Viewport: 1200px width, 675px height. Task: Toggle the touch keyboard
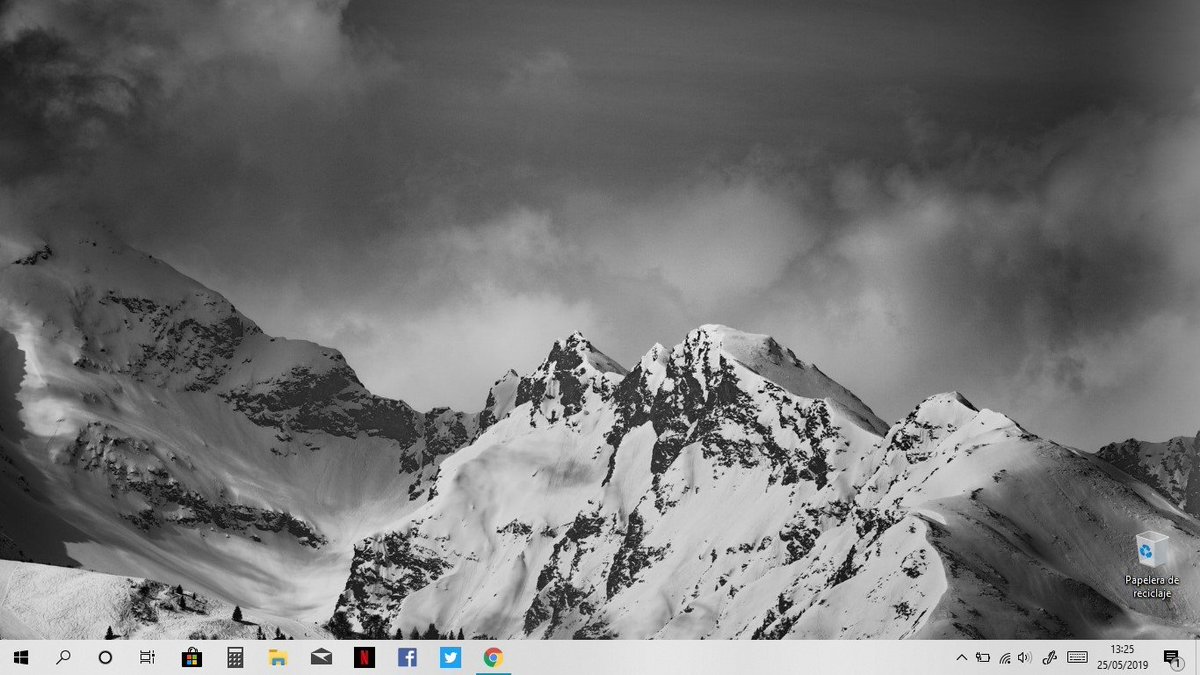[1077, 657]
